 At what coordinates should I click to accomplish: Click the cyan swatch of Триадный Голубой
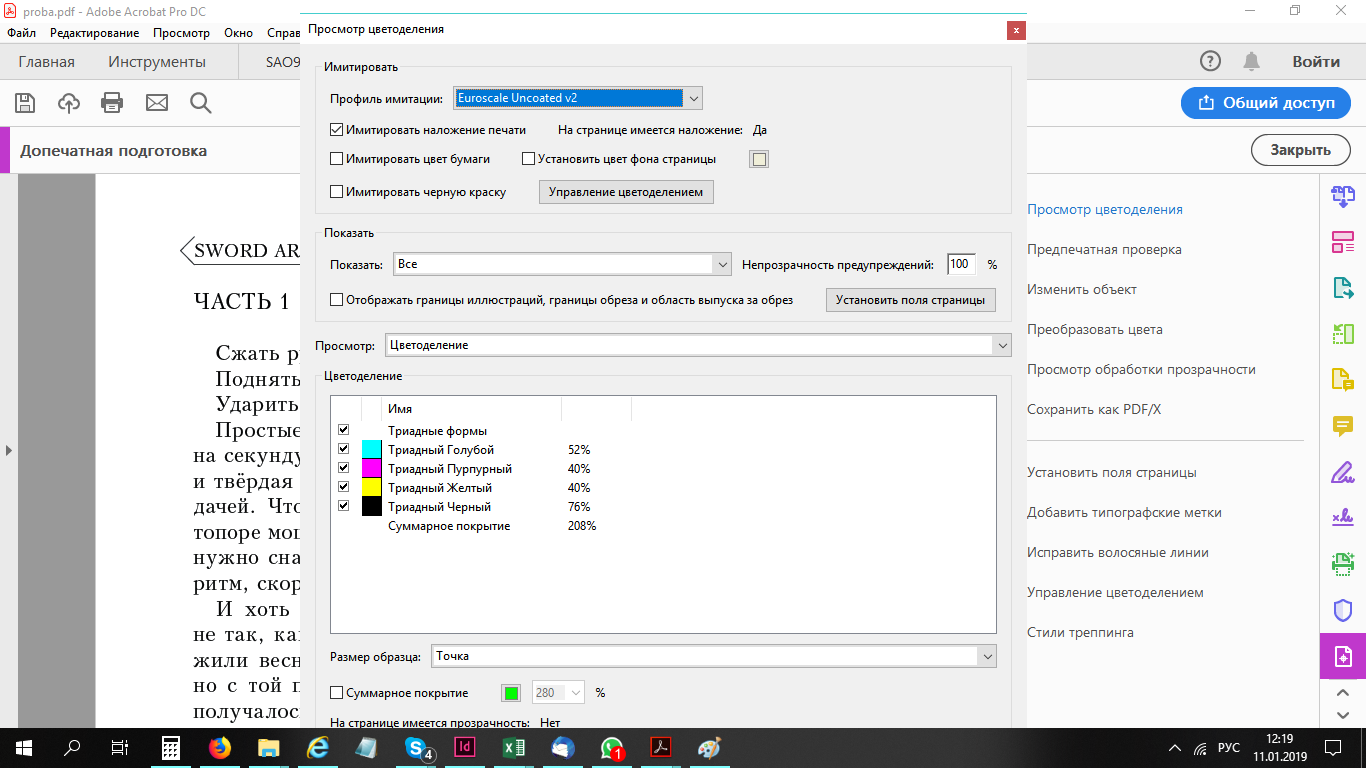372,449
